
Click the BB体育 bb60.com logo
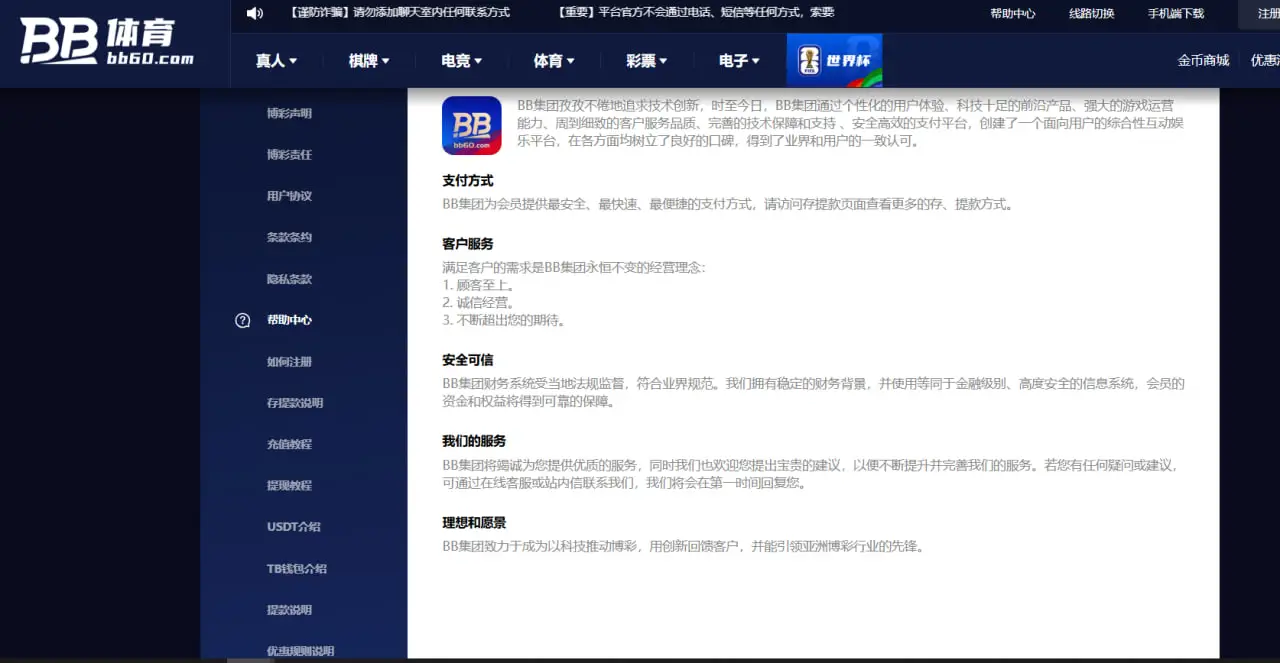(x=107, y=43)
